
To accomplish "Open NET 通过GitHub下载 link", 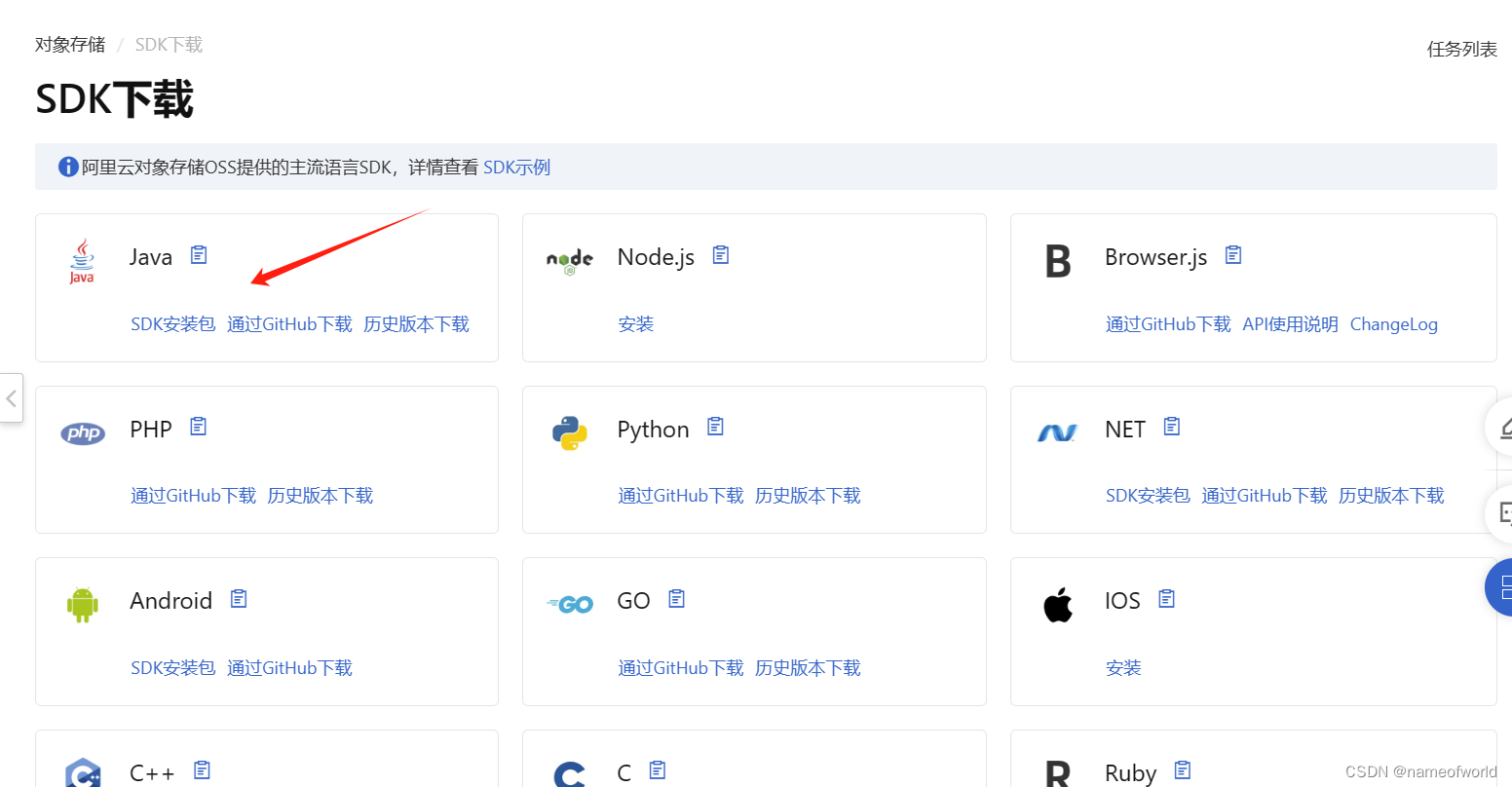I will click(x=1265, y=496).
